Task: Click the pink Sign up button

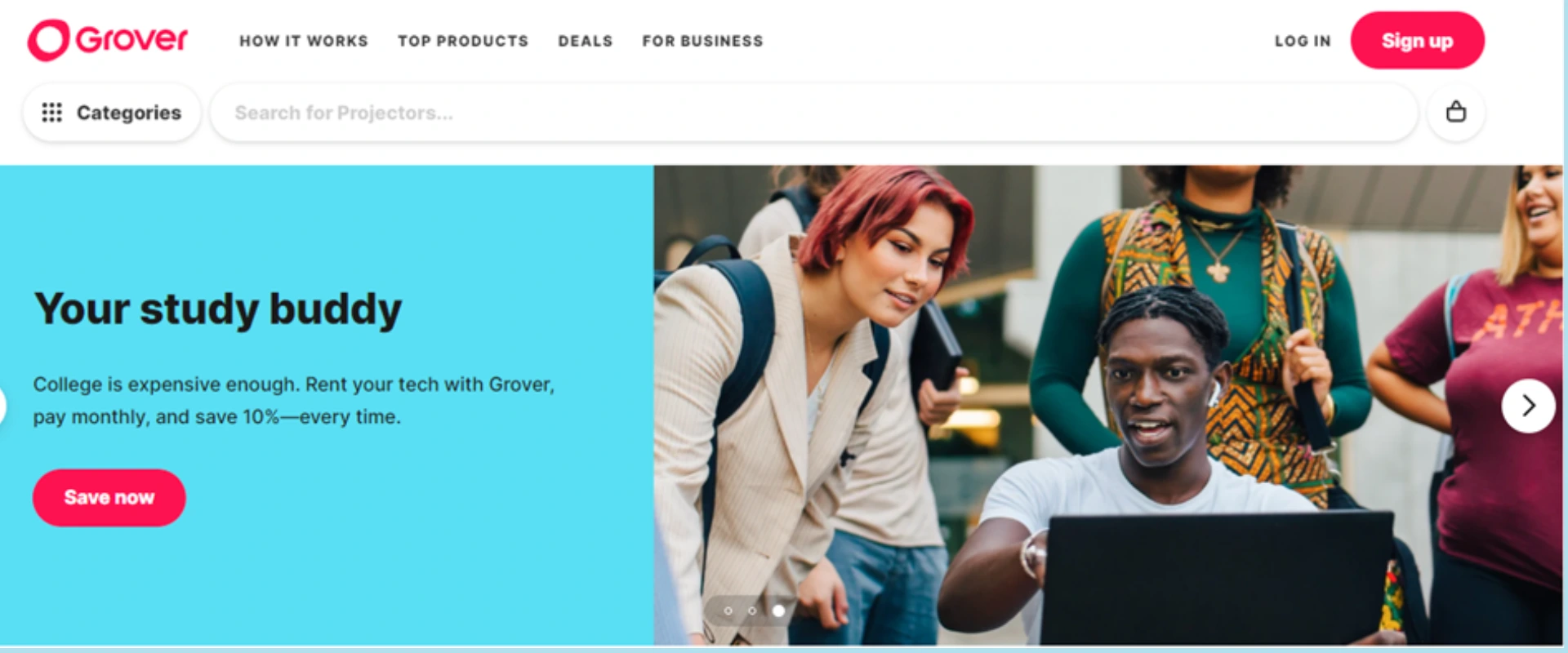Action: 1417,40
